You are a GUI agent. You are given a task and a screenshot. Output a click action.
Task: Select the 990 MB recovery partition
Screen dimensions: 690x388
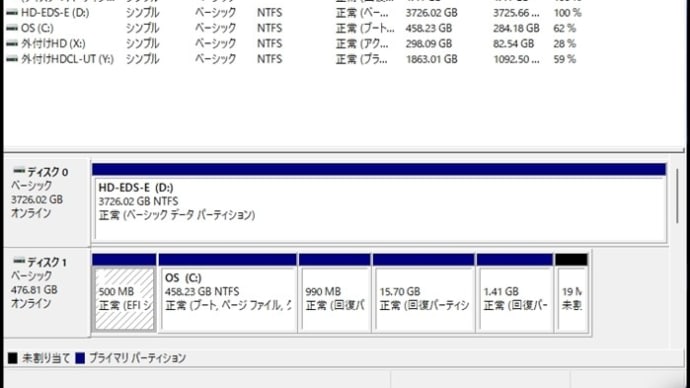click(335, 293)
